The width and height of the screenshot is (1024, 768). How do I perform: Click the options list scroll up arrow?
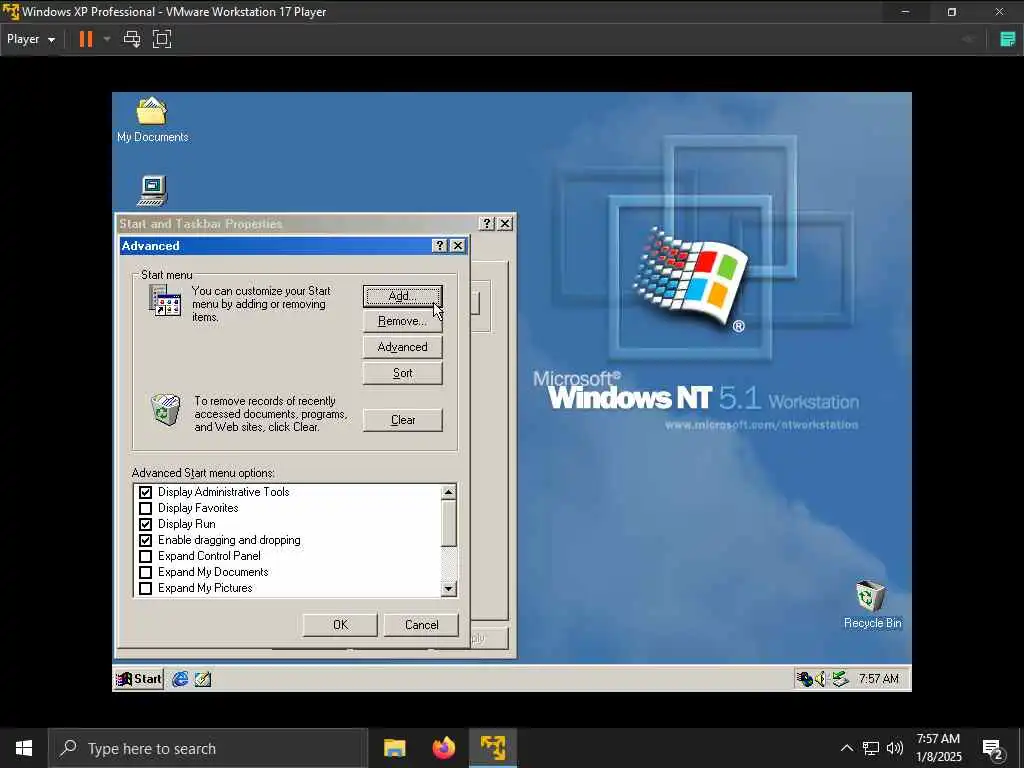click(x=449, y=492)
